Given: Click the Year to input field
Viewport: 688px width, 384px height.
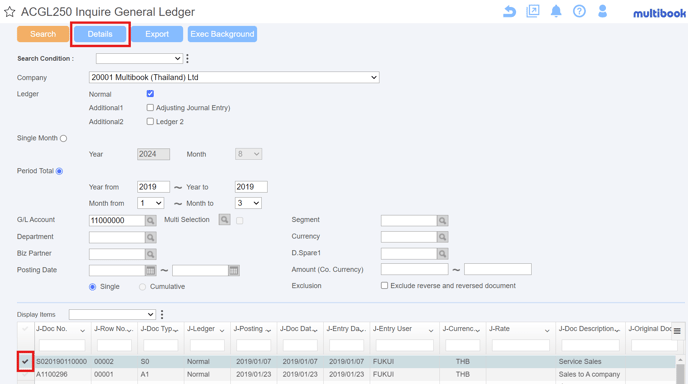Looking at the screenshot, I should 251,187.
